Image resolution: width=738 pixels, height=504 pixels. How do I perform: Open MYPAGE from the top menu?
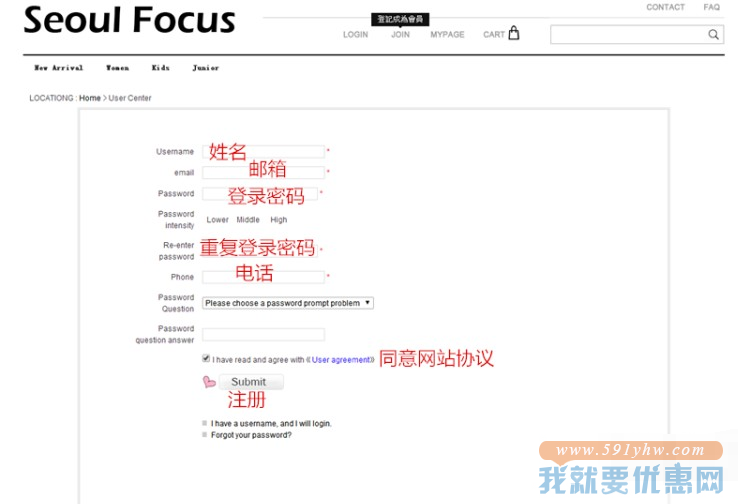pos(447,34)
